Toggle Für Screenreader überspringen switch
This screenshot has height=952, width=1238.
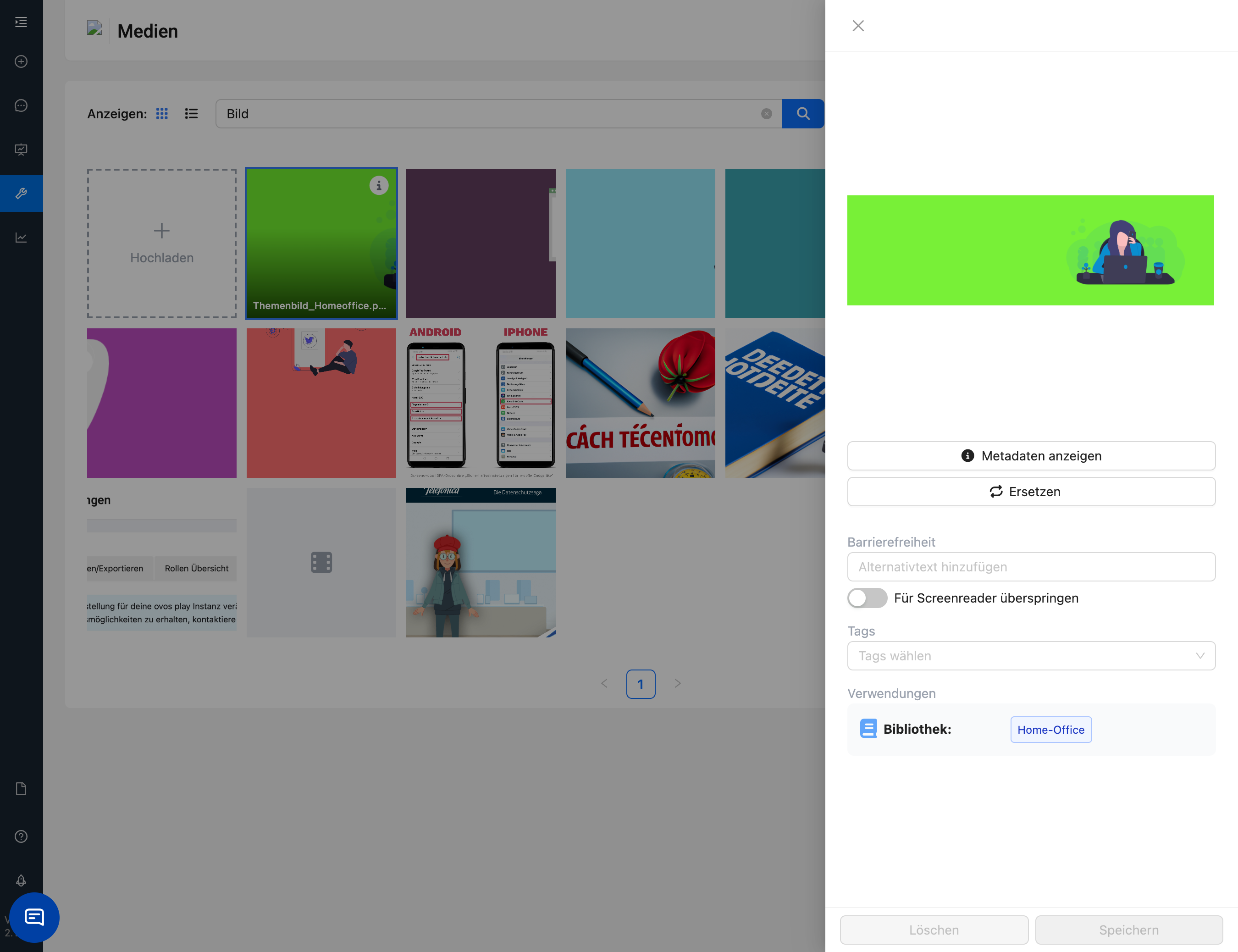[x=867, y=598]
